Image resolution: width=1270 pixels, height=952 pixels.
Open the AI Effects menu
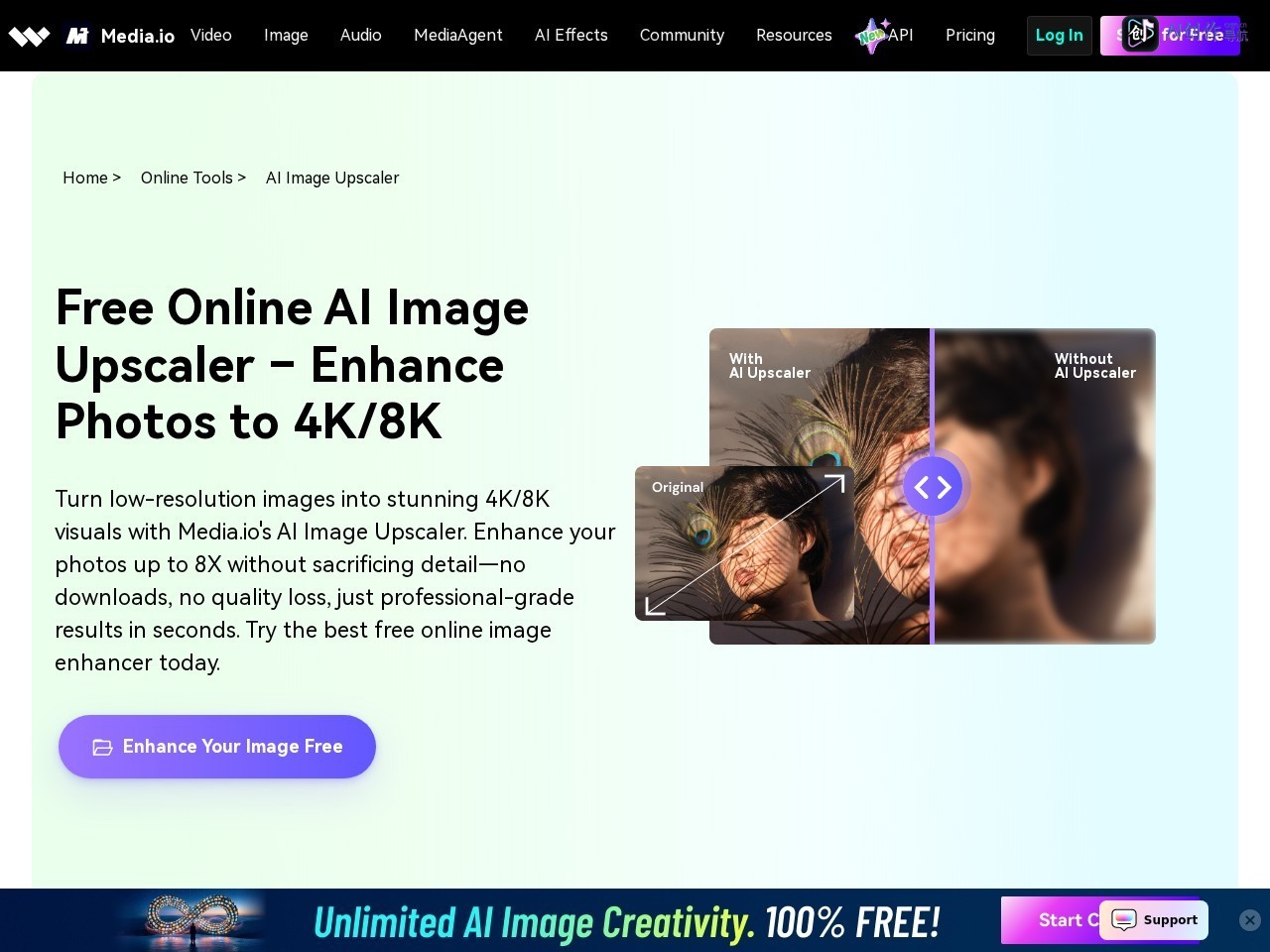tap(571, 35)
